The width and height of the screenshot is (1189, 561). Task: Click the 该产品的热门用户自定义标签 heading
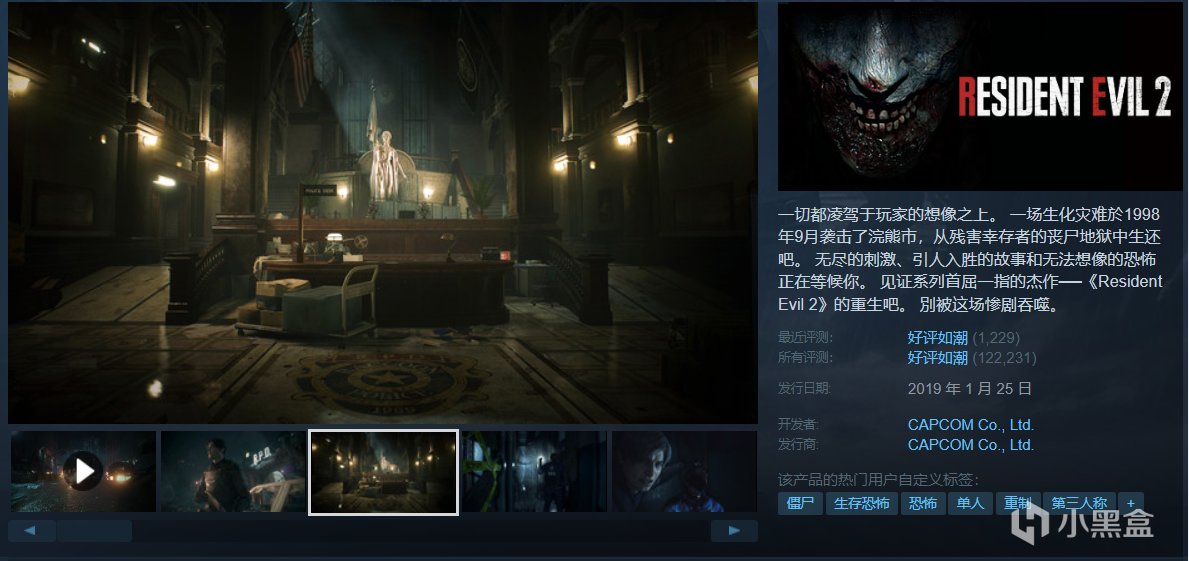click(878, 480)
